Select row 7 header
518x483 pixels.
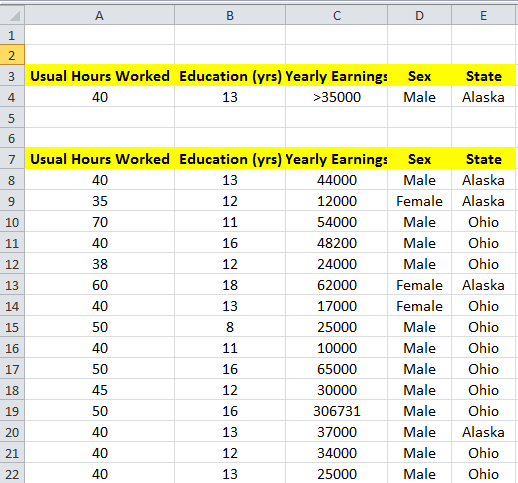click(x=12, y=159)
